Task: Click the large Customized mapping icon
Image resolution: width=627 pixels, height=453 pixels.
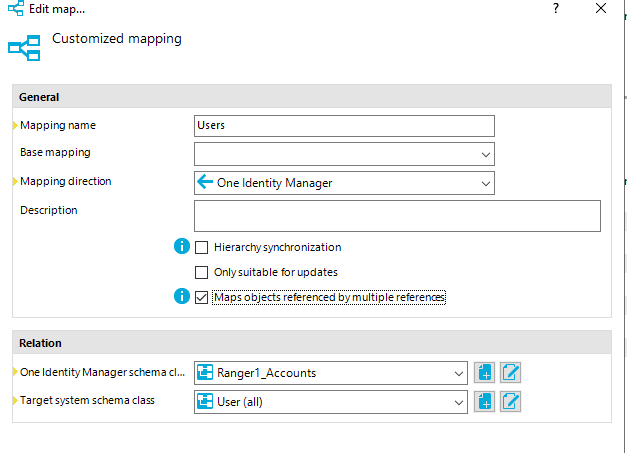Action: [x=24, y=48]
